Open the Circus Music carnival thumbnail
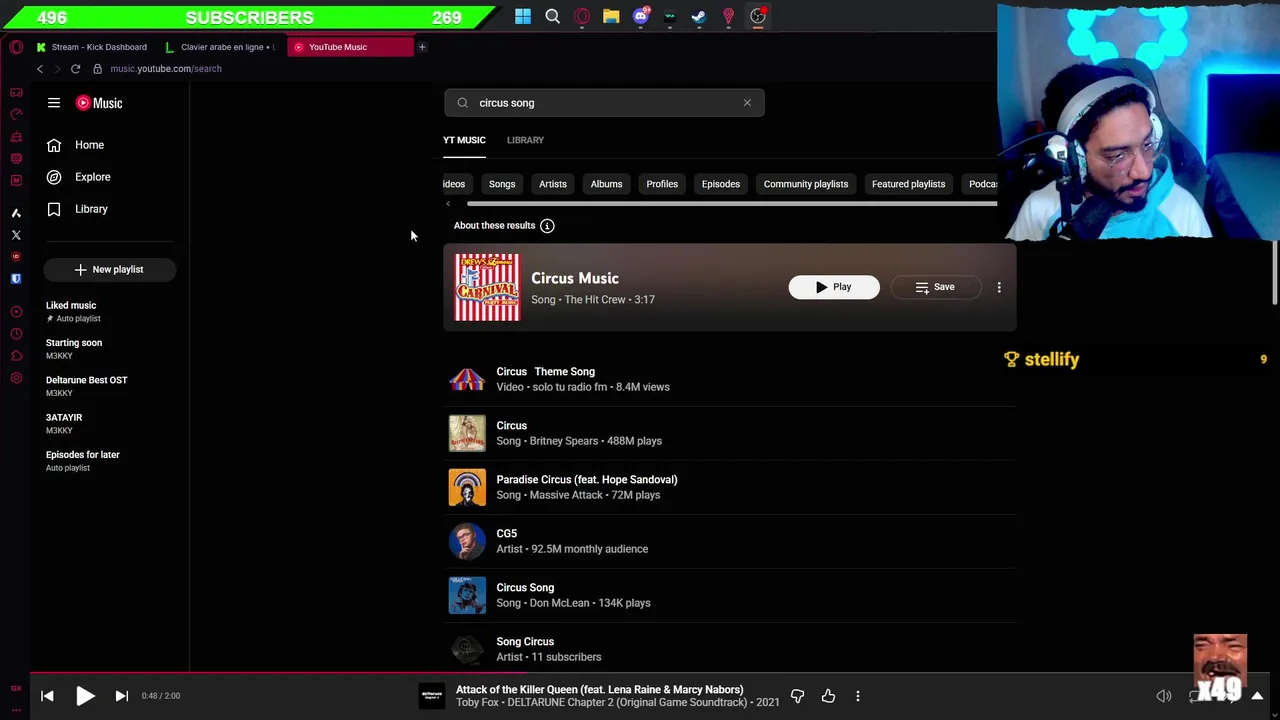1280x720 pixels. click(x=487, y=287)
